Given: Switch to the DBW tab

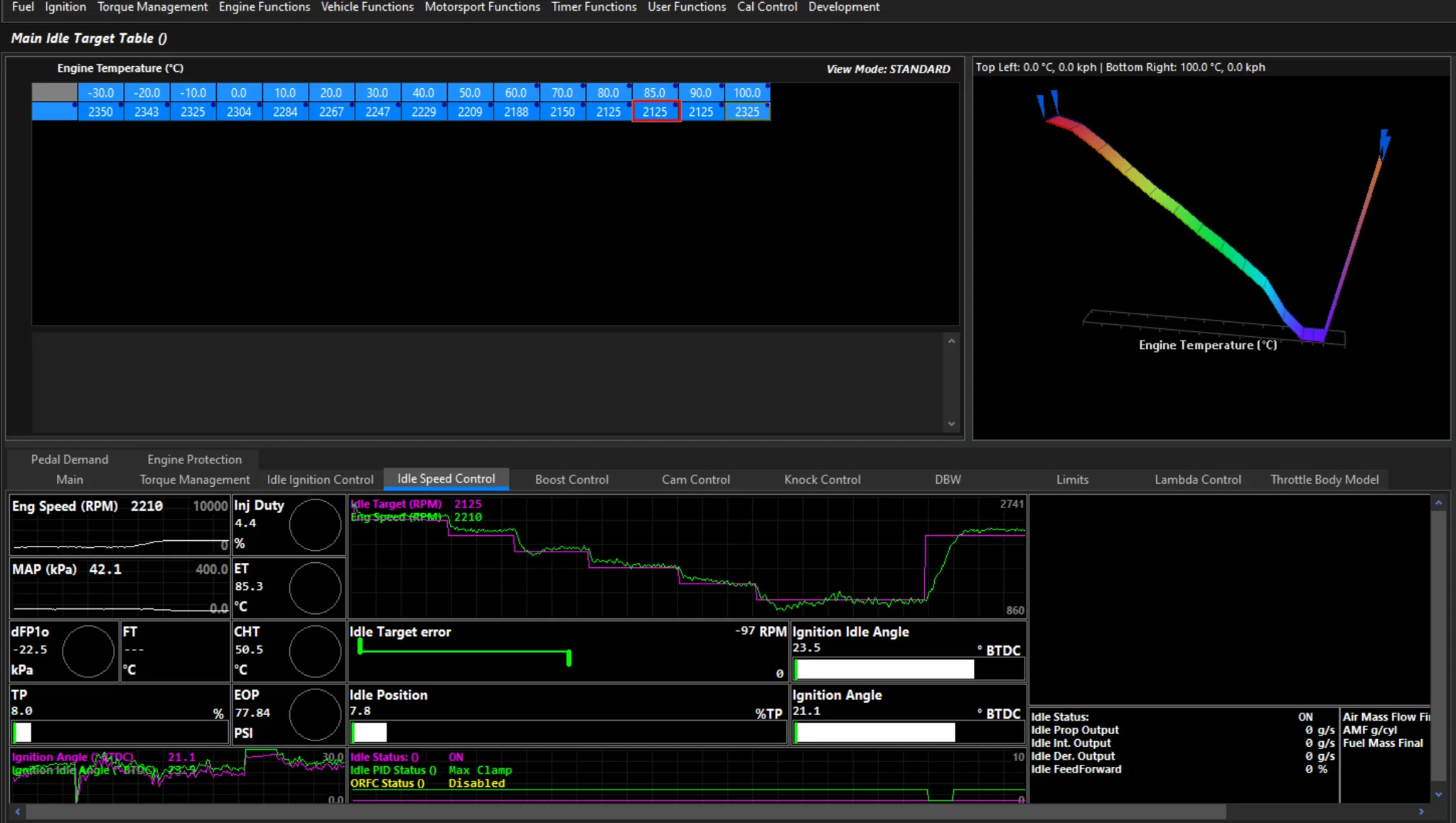Looking at the screenshot, I should point(948,480).
